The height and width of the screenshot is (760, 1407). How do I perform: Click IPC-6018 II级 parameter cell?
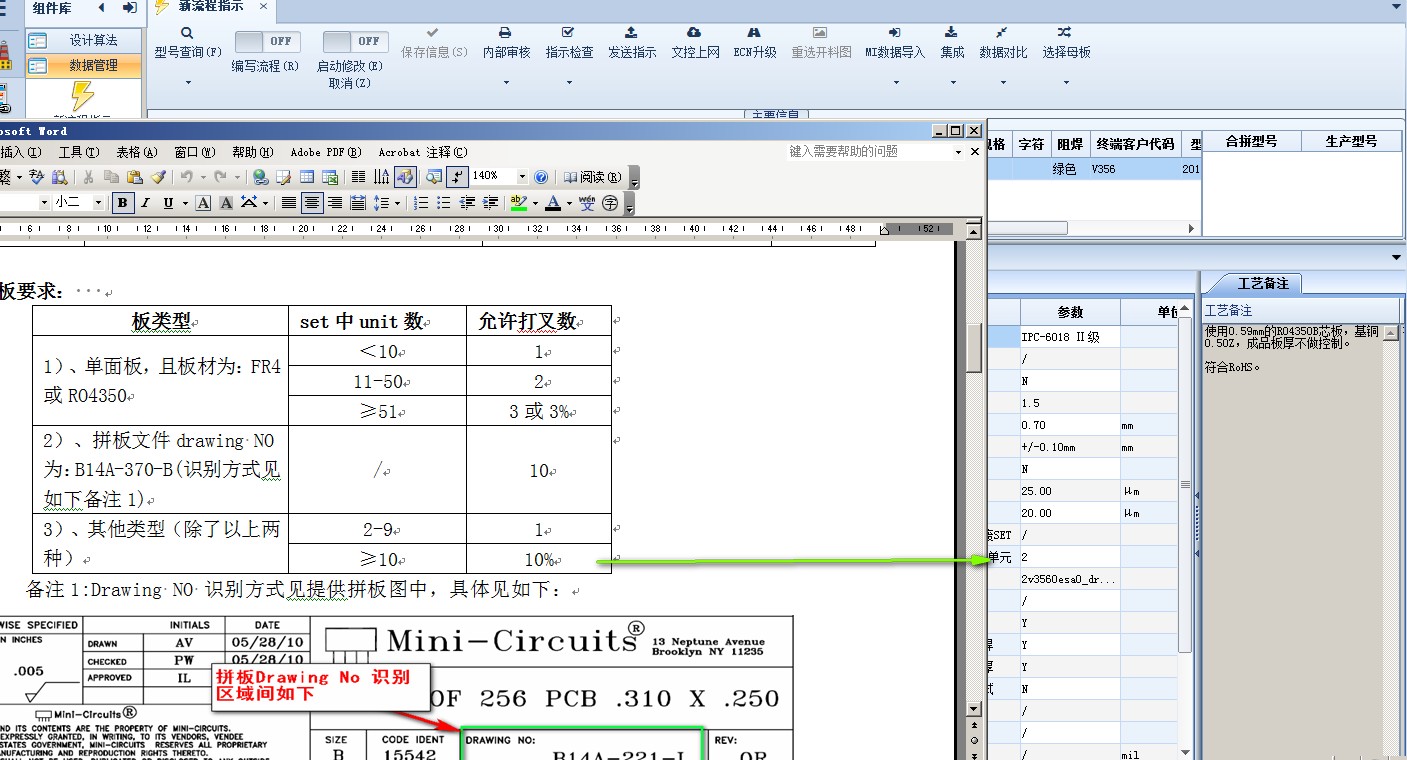1069,337
